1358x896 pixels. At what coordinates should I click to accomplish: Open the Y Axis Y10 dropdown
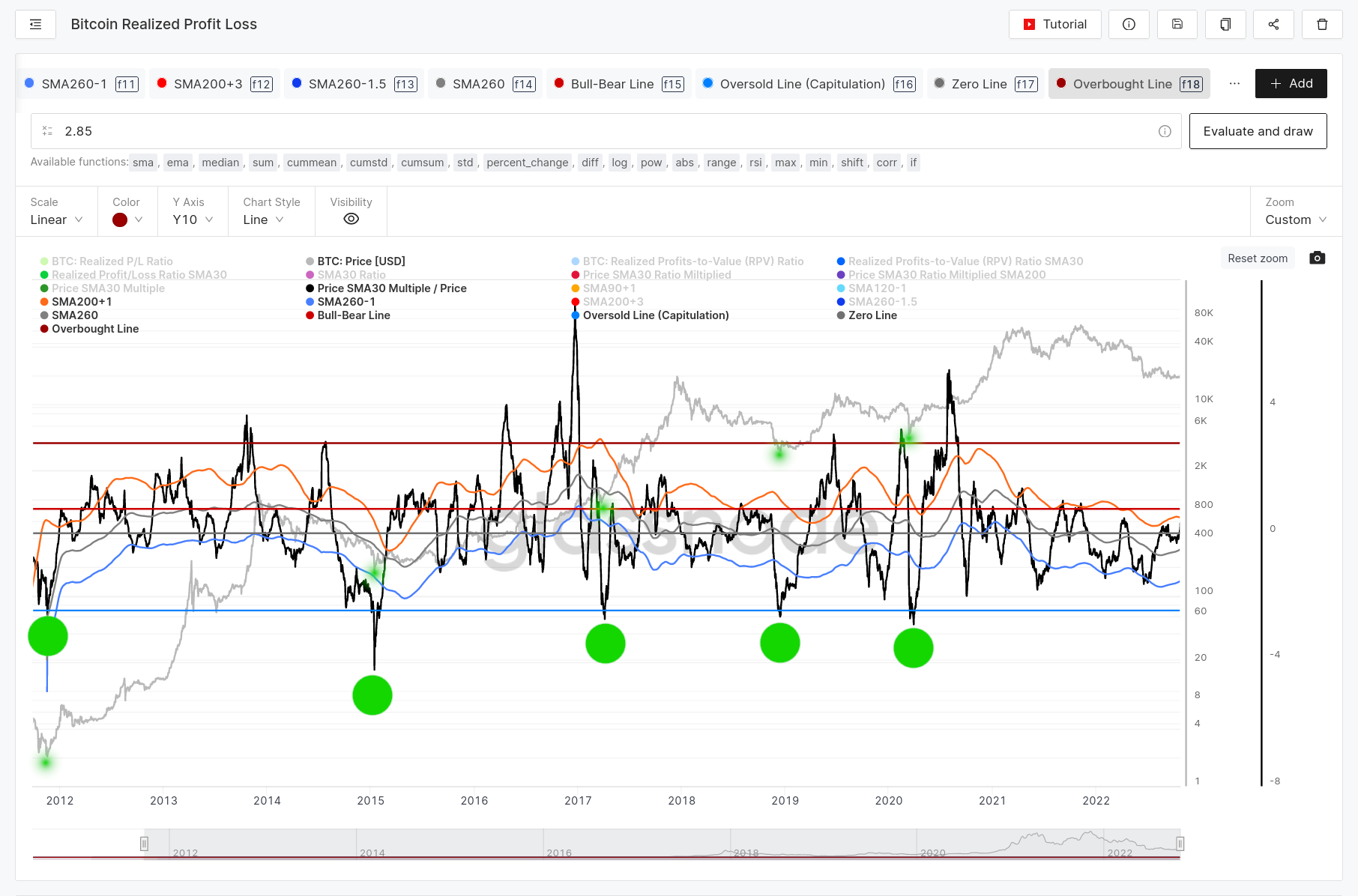193,220
